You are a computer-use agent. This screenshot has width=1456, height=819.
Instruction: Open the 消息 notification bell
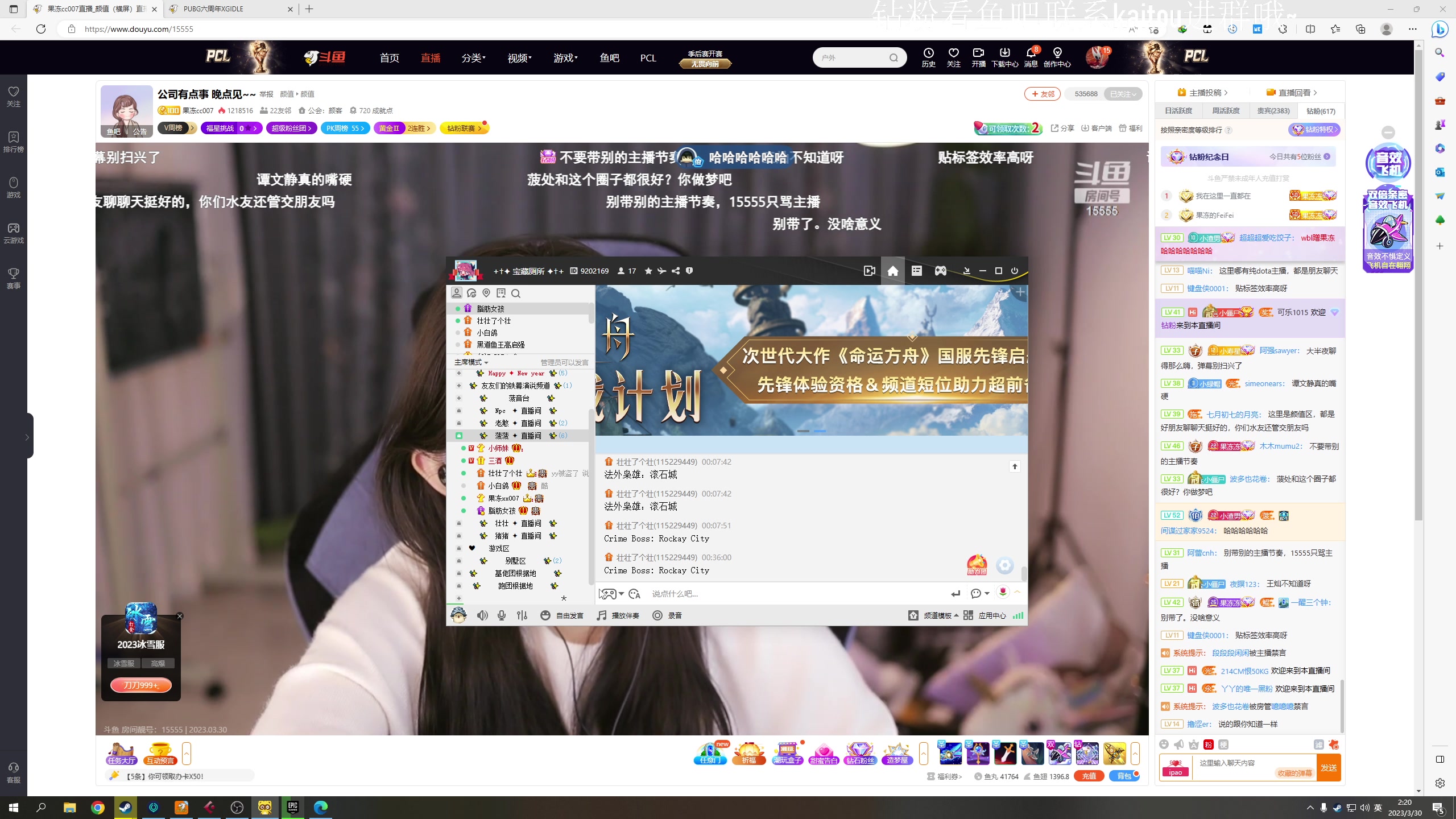(1031, 57)
